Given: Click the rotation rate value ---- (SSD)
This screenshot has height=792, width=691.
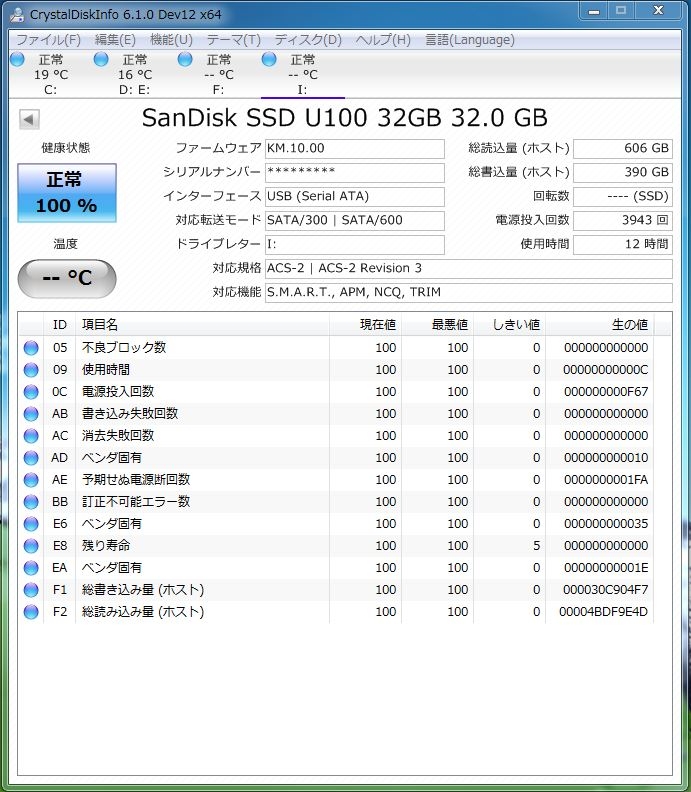Looking at the screenshot, I should point(623,196).
